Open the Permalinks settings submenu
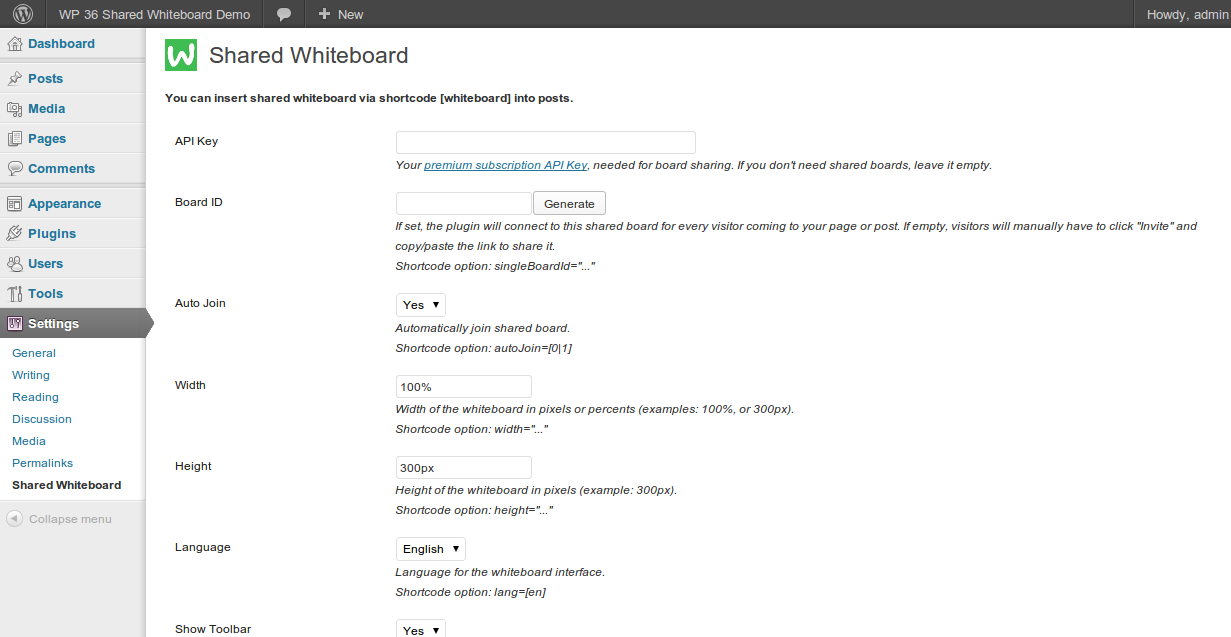The width and height of the screenshot is (1231, 637). [x=42, y=463]
